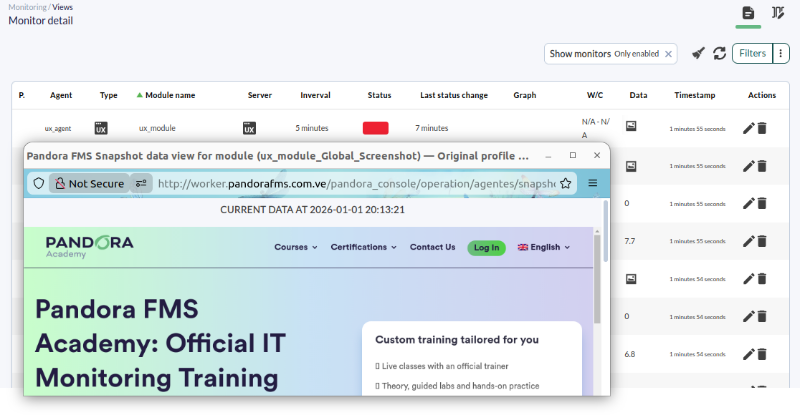The width and height of the screenshot is (800, 420).
Task: Click the ux_module module name
Action: coord(157,128)
